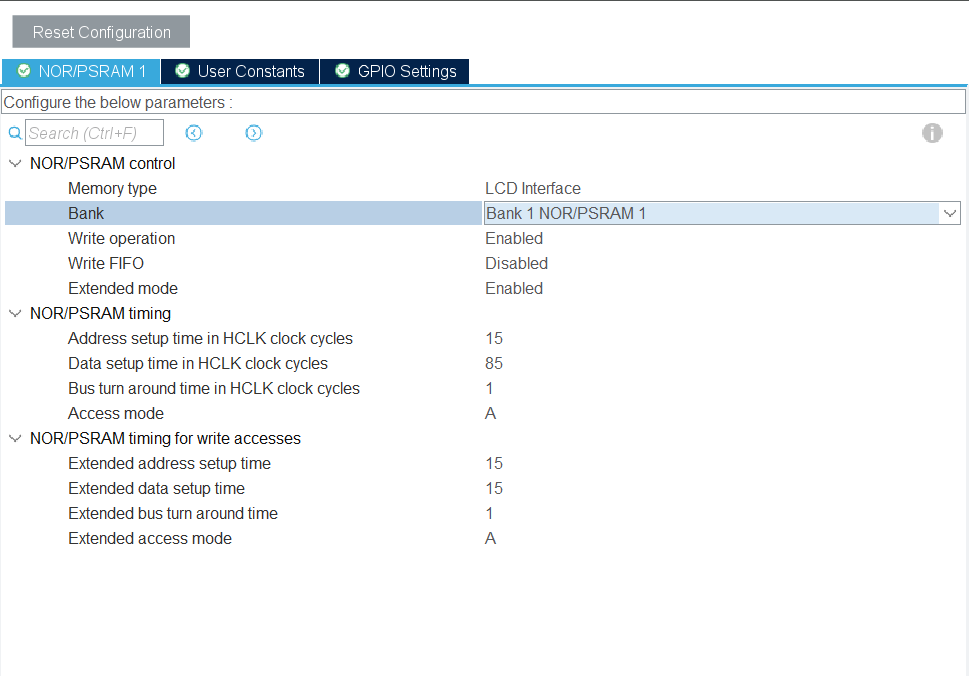Open the User Constants tab

(x=240, y=72)
